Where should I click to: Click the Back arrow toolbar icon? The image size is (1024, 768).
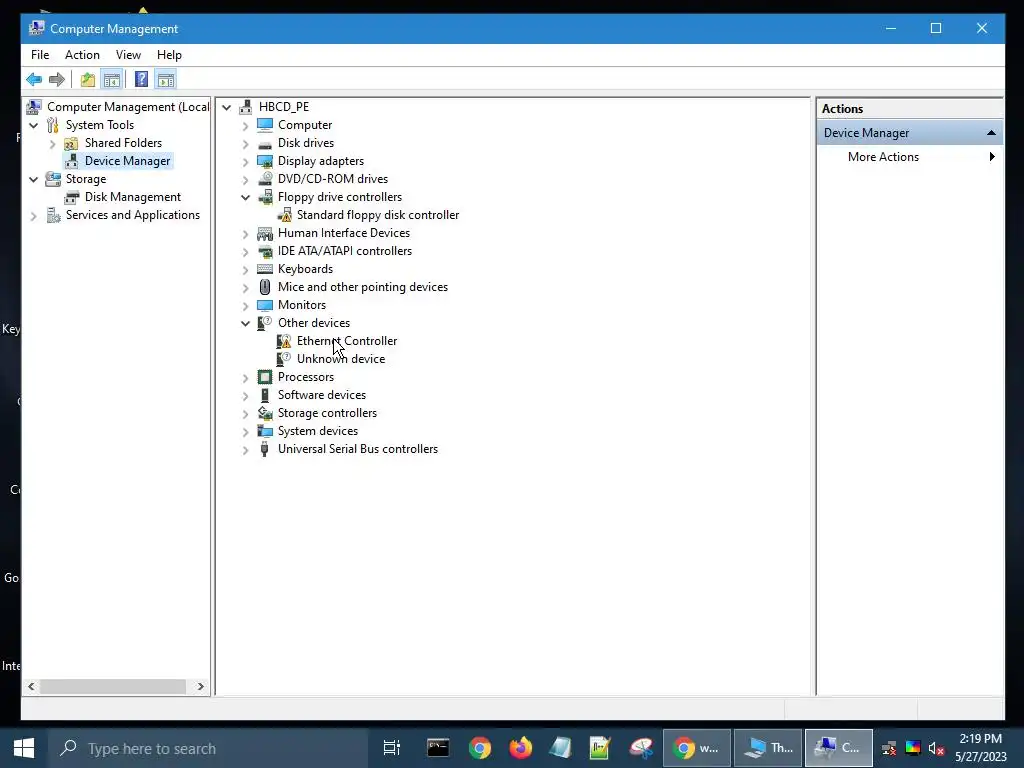34,80
